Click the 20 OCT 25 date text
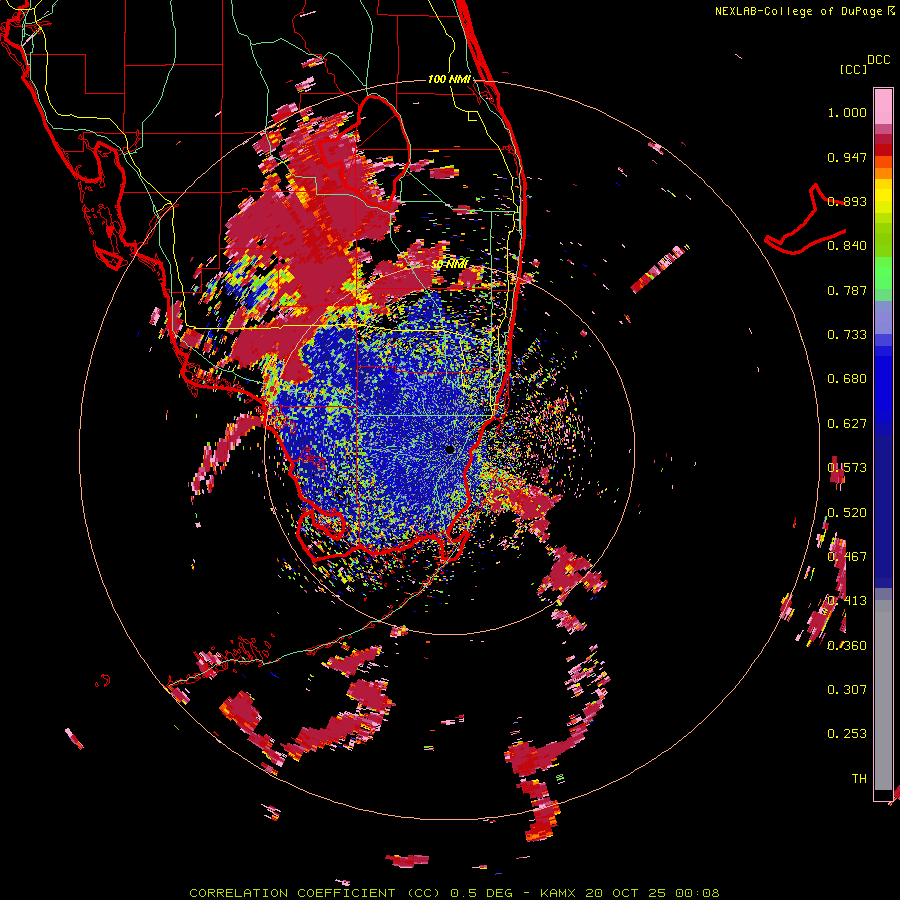 point(627,893)
